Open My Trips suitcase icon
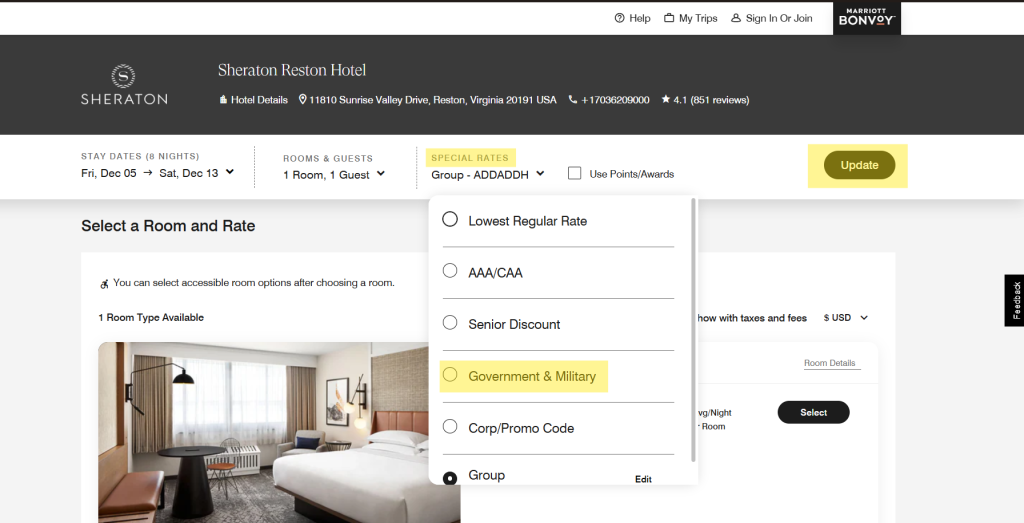Screen dimensions: 1024x523 669,18
